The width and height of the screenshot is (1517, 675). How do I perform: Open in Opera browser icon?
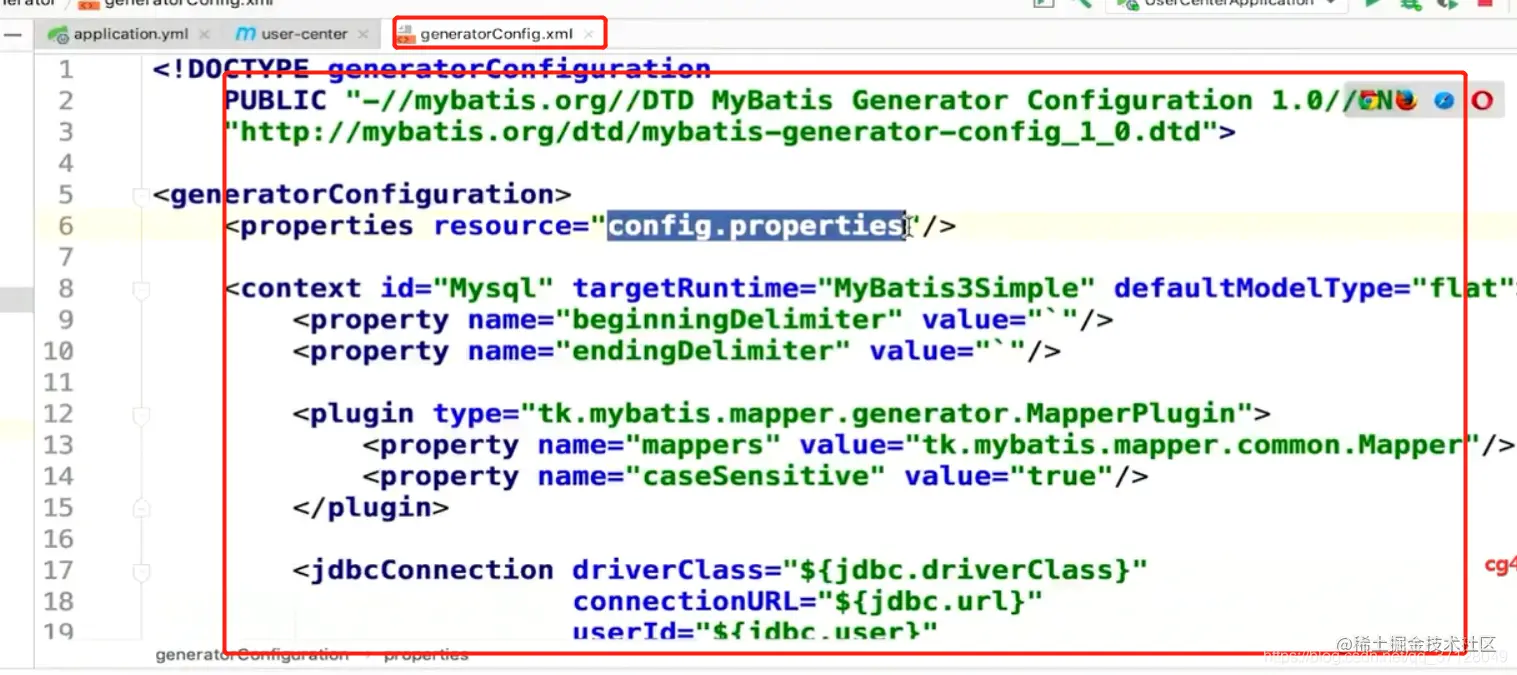coord(1481,100)
